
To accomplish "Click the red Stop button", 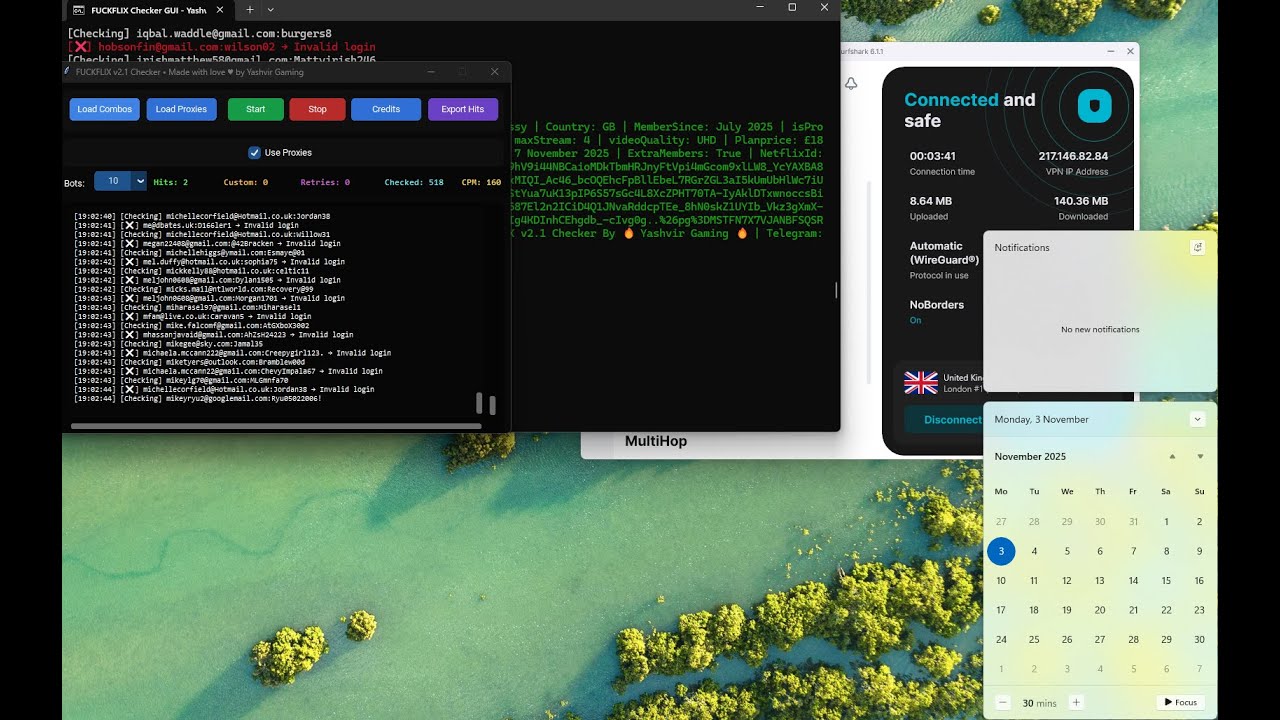I will pos(317,109).
